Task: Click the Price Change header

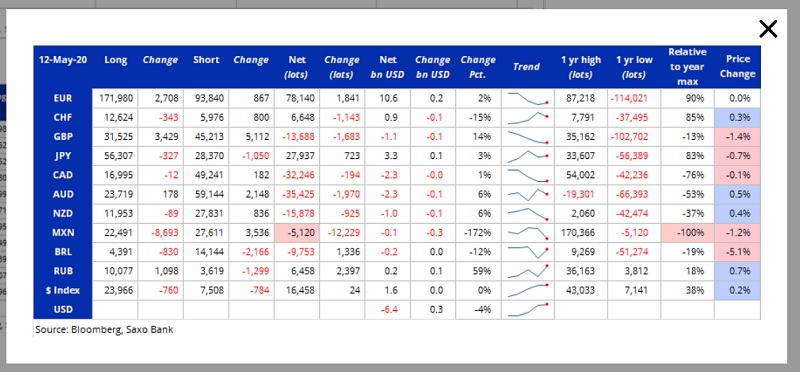Action: (x=737, y=67)
